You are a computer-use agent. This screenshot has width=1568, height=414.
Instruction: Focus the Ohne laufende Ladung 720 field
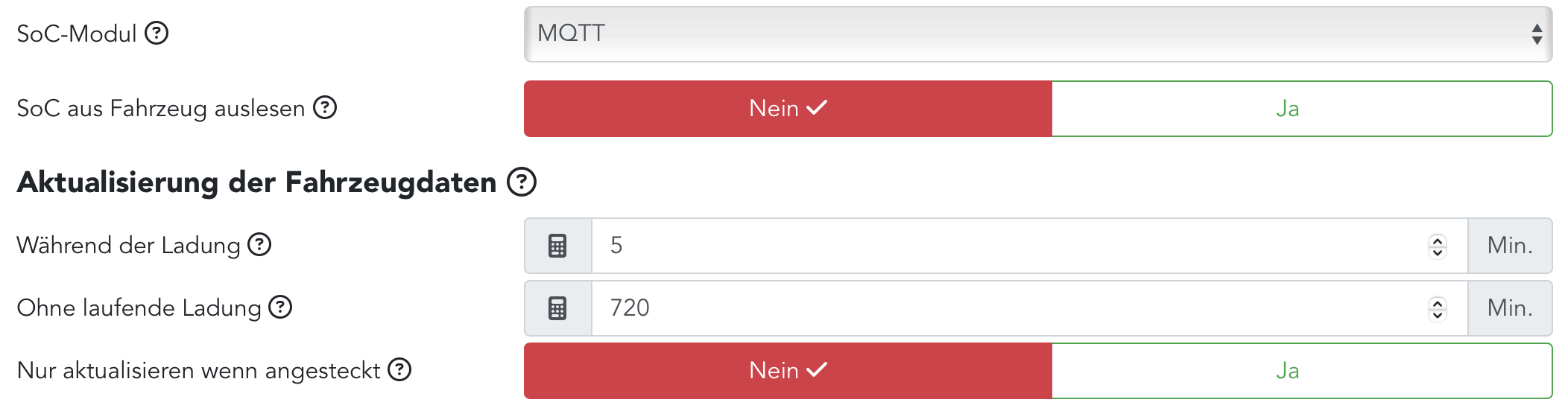(1006, 308)
